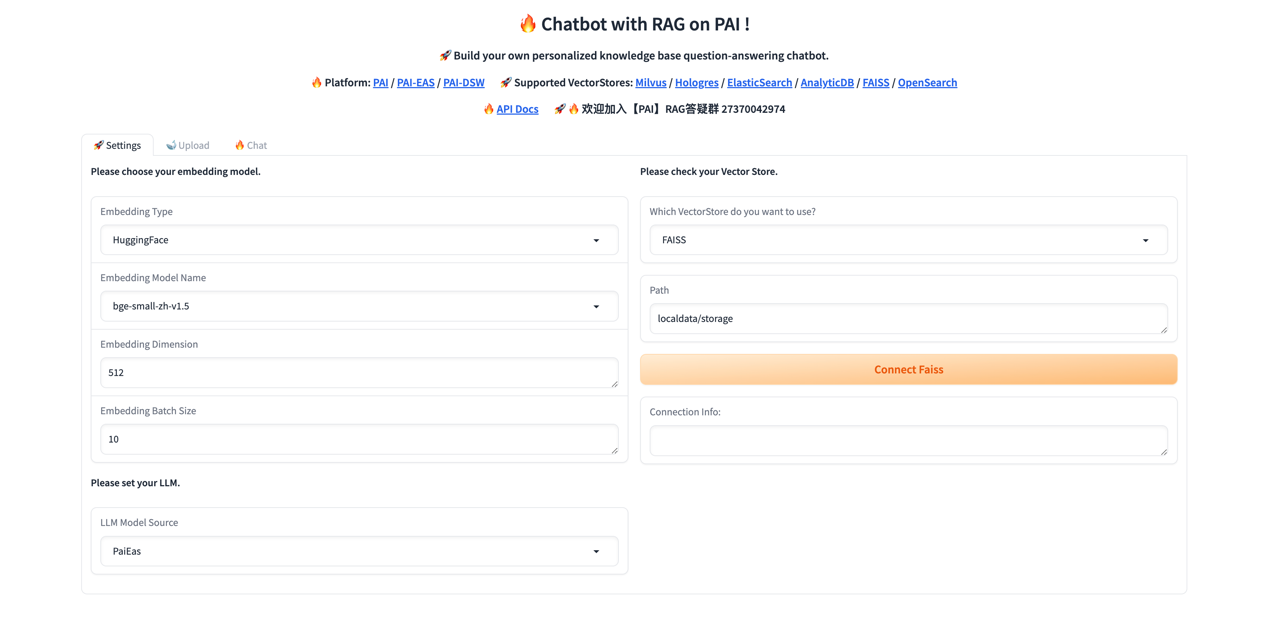This screenshot has height=627, width=1270.
Task: Open the Milvus vector store link
Action: coord(650,82)
